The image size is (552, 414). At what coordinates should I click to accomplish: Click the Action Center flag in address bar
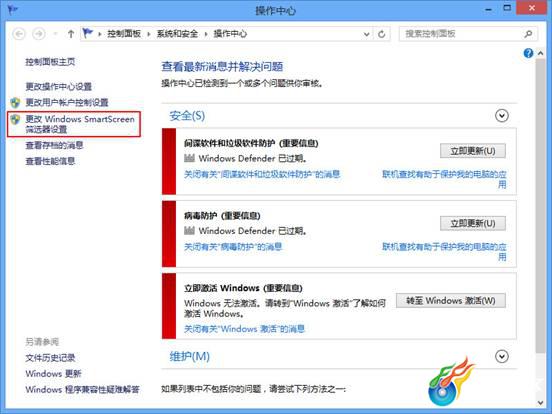point(87,33)
